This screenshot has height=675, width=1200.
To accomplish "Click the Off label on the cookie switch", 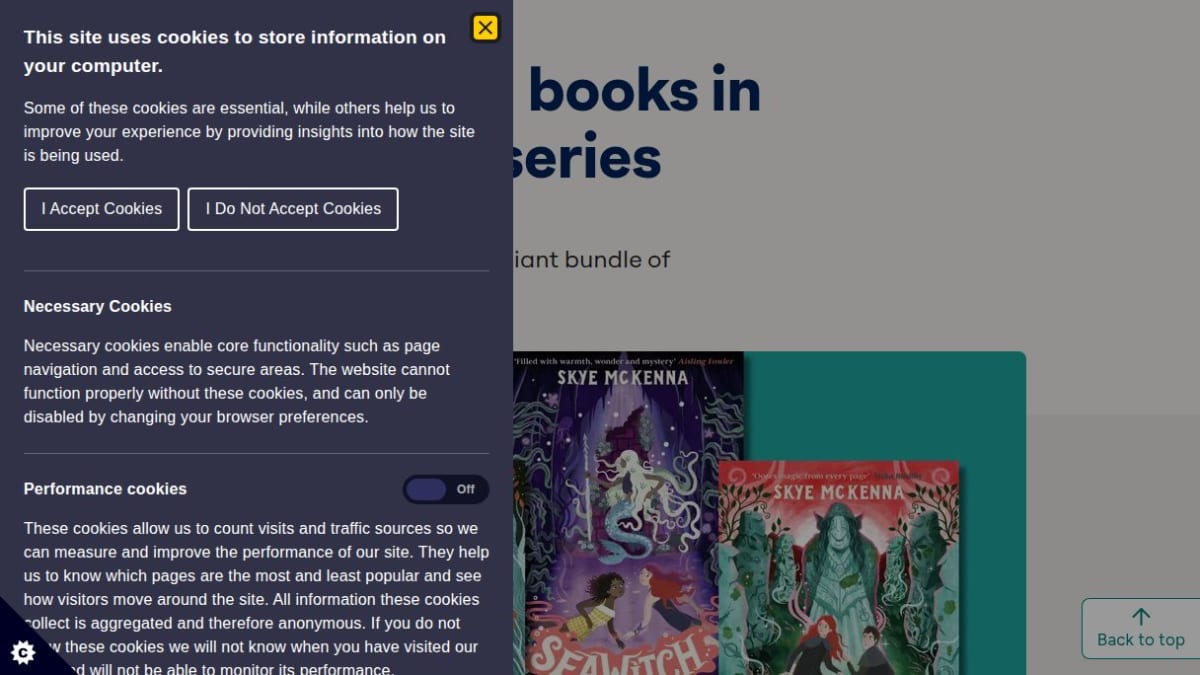I will click(x=466, y=489).
